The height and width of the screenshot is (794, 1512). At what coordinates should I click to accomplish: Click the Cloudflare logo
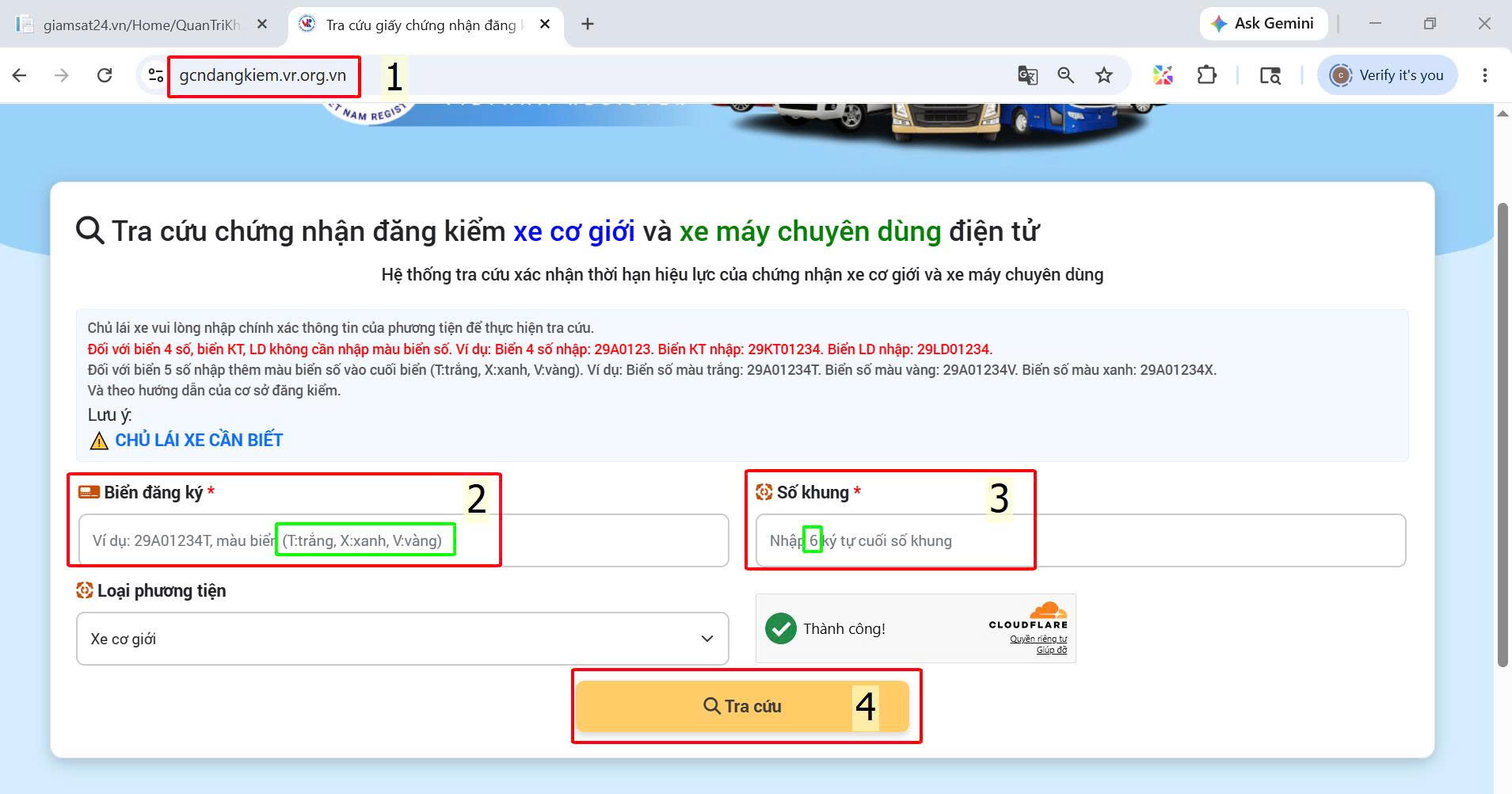(x=1028, y=616)
